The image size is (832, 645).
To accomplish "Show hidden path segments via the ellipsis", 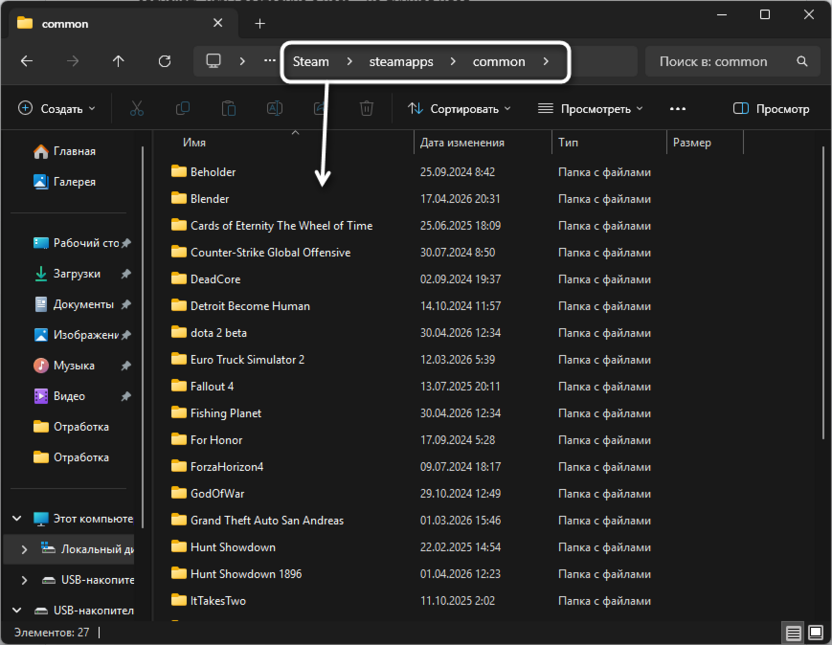I will coord(270,61).
